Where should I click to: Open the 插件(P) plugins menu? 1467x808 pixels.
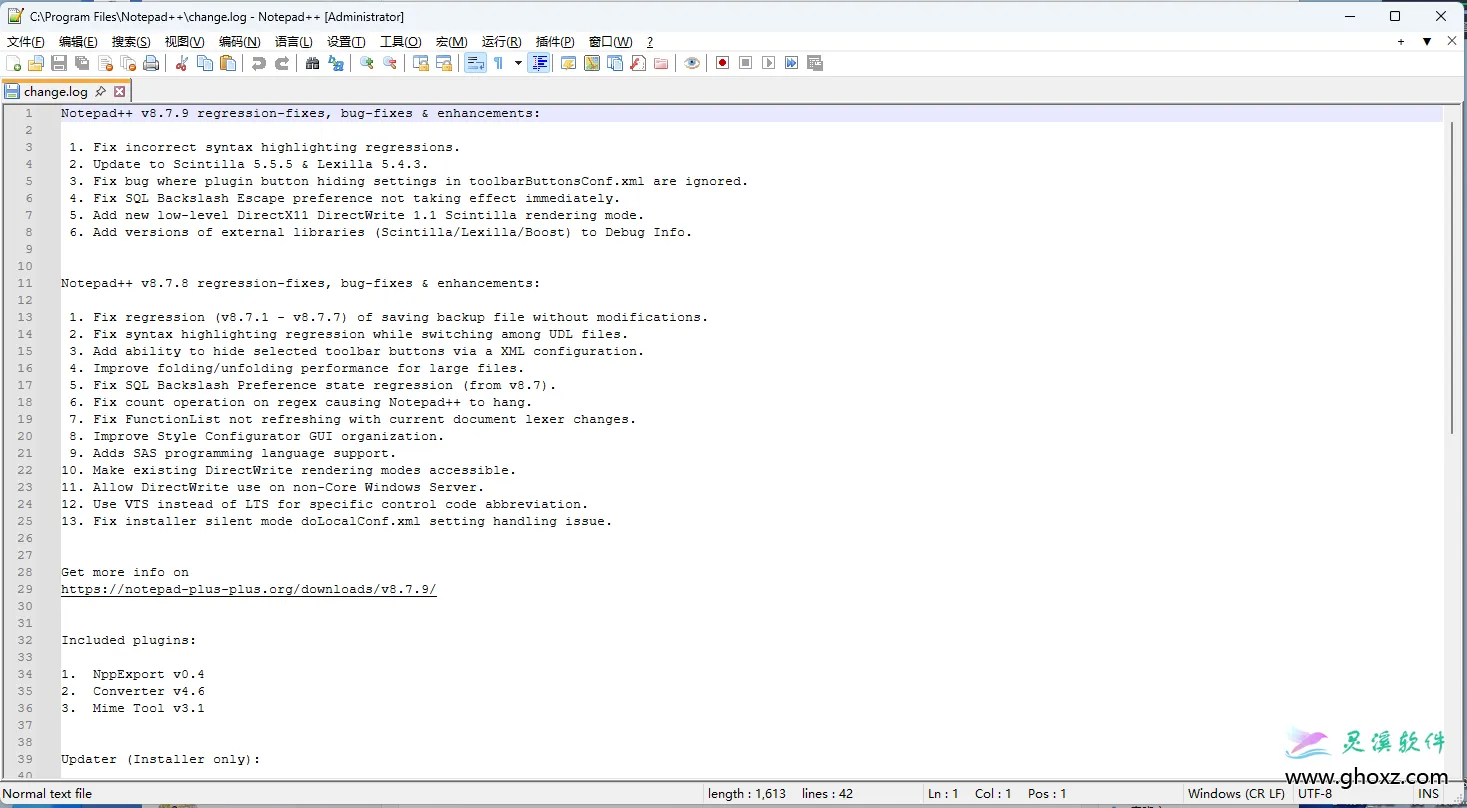click(x=555, y=42)
